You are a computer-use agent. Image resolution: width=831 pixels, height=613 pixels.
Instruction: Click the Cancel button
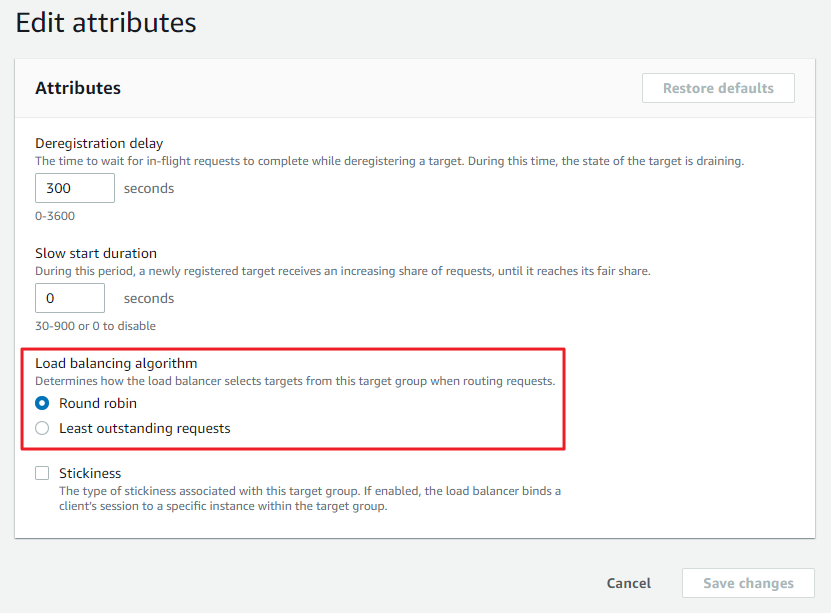click(x=629, y=583)
